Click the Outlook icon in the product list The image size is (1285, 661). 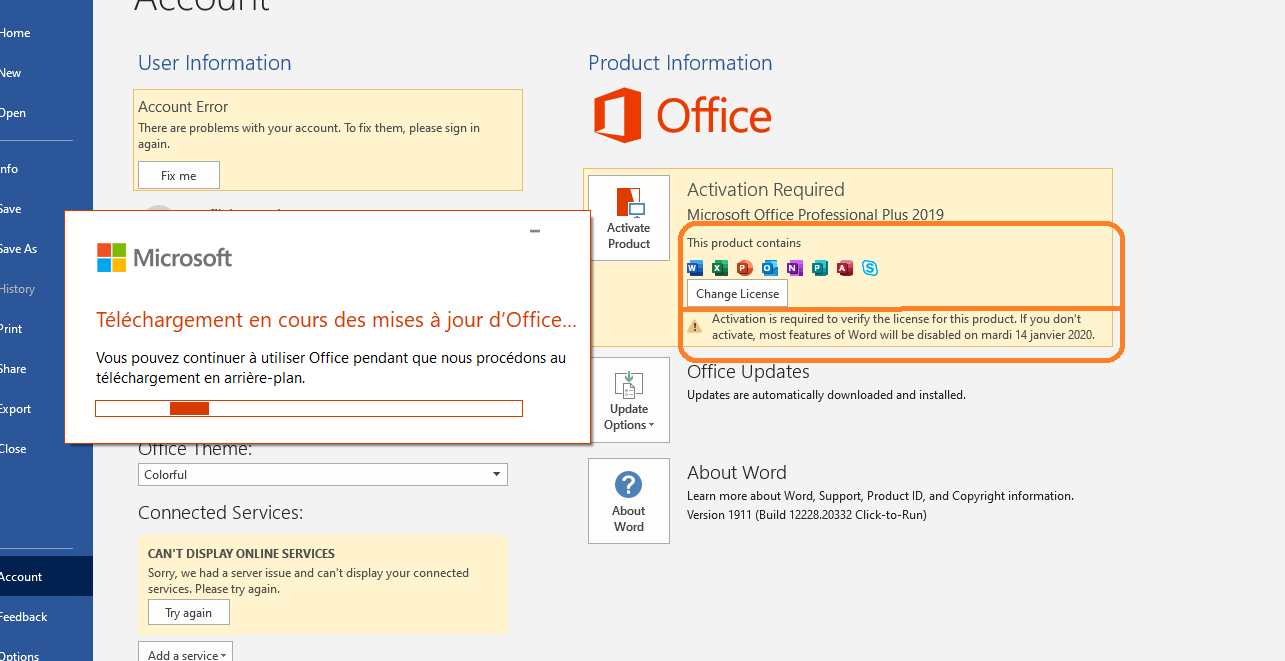[x=769, y=268]
